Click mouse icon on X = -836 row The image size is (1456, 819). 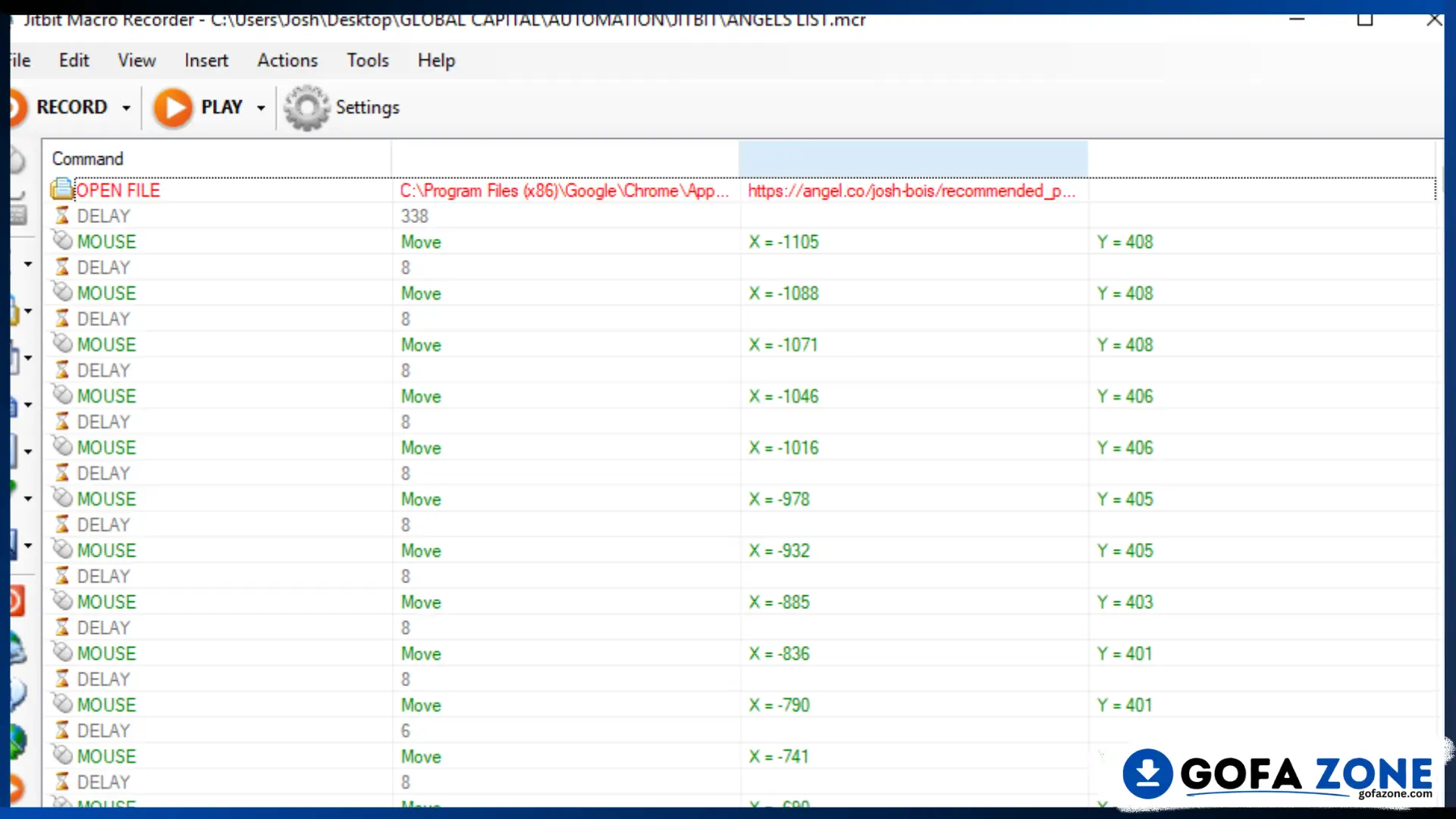tap(62, 653)
